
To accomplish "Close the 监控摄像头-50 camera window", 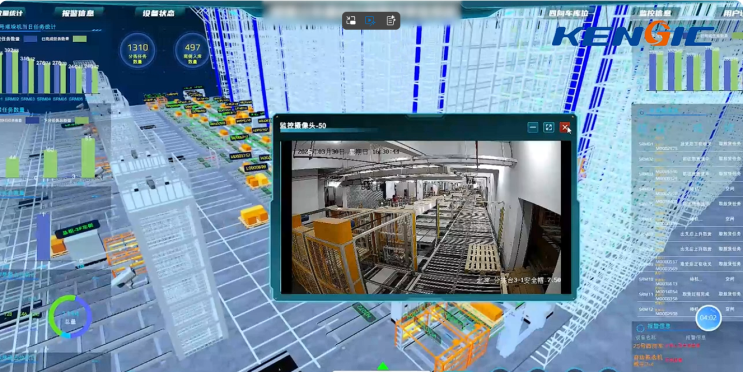I will (x=564, y=127).
